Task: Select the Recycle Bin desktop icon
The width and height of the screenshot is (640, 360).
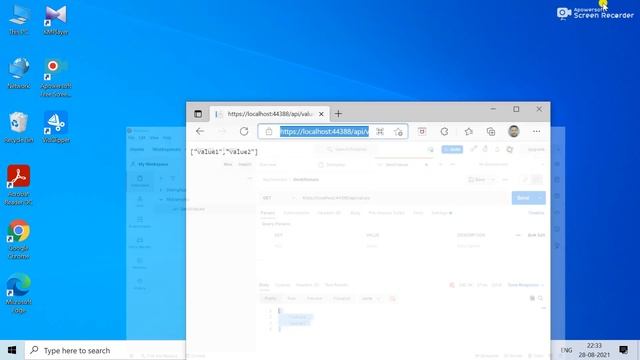Action: click(19, 127)
